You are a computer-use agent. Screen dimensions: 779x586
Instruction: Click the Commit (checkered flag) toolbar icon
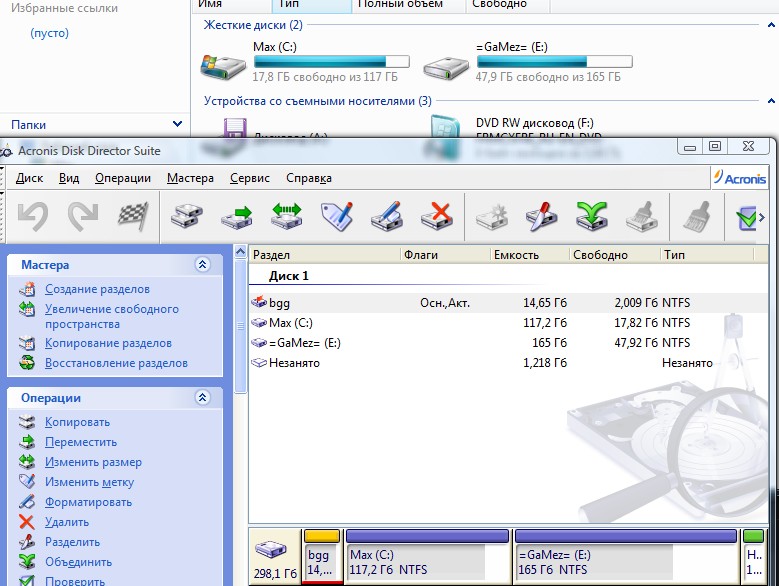[x=133, y=216]
